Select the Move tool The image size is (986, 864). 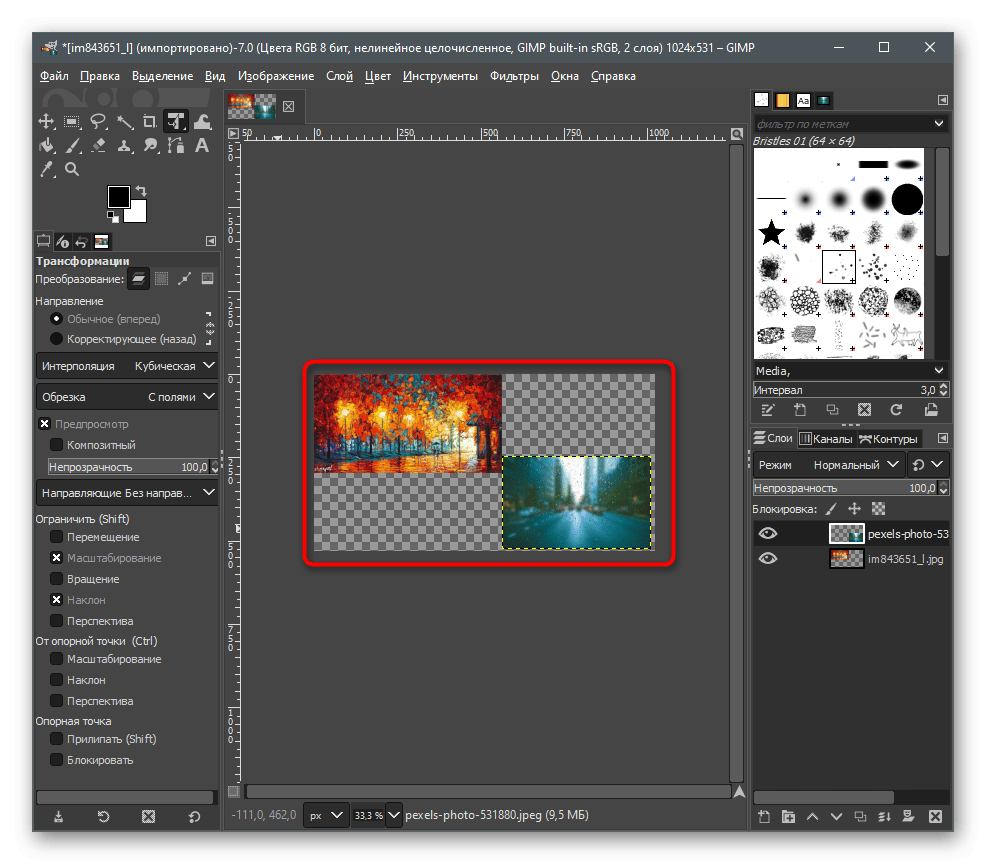[x=47, y=121]
